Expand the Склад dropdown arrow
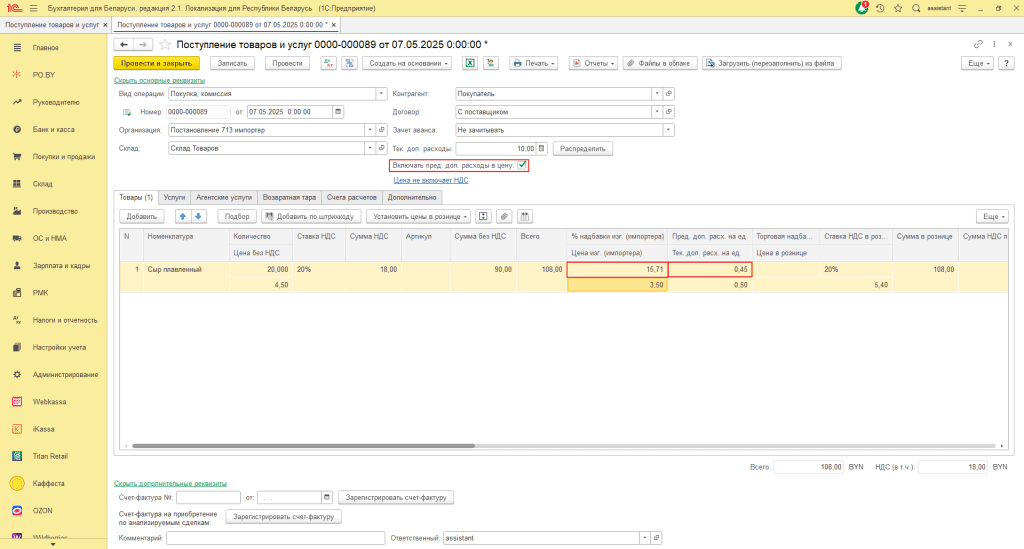Screen dimensions: 1024x549 pyautogui.click(x=370, y=148)
